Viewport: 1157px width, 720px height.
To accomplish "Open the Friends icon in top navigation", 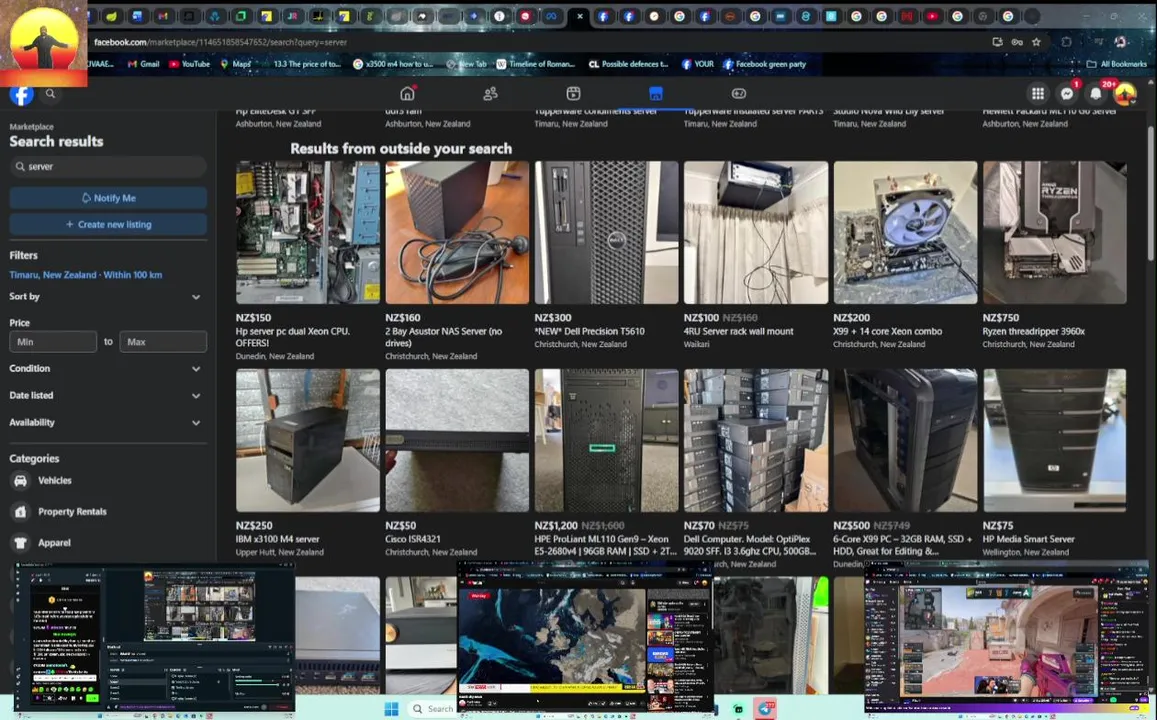I will 491,94.
